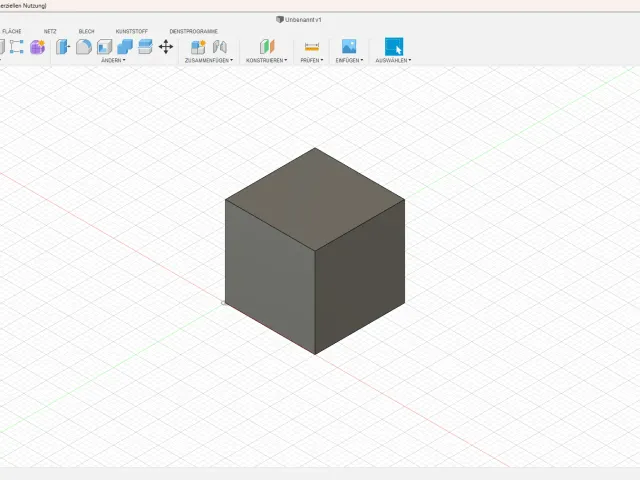This screenshot has width=640, height=480.
Task: Click the Unbenannt v1 document title
Action: pos(303,20)
